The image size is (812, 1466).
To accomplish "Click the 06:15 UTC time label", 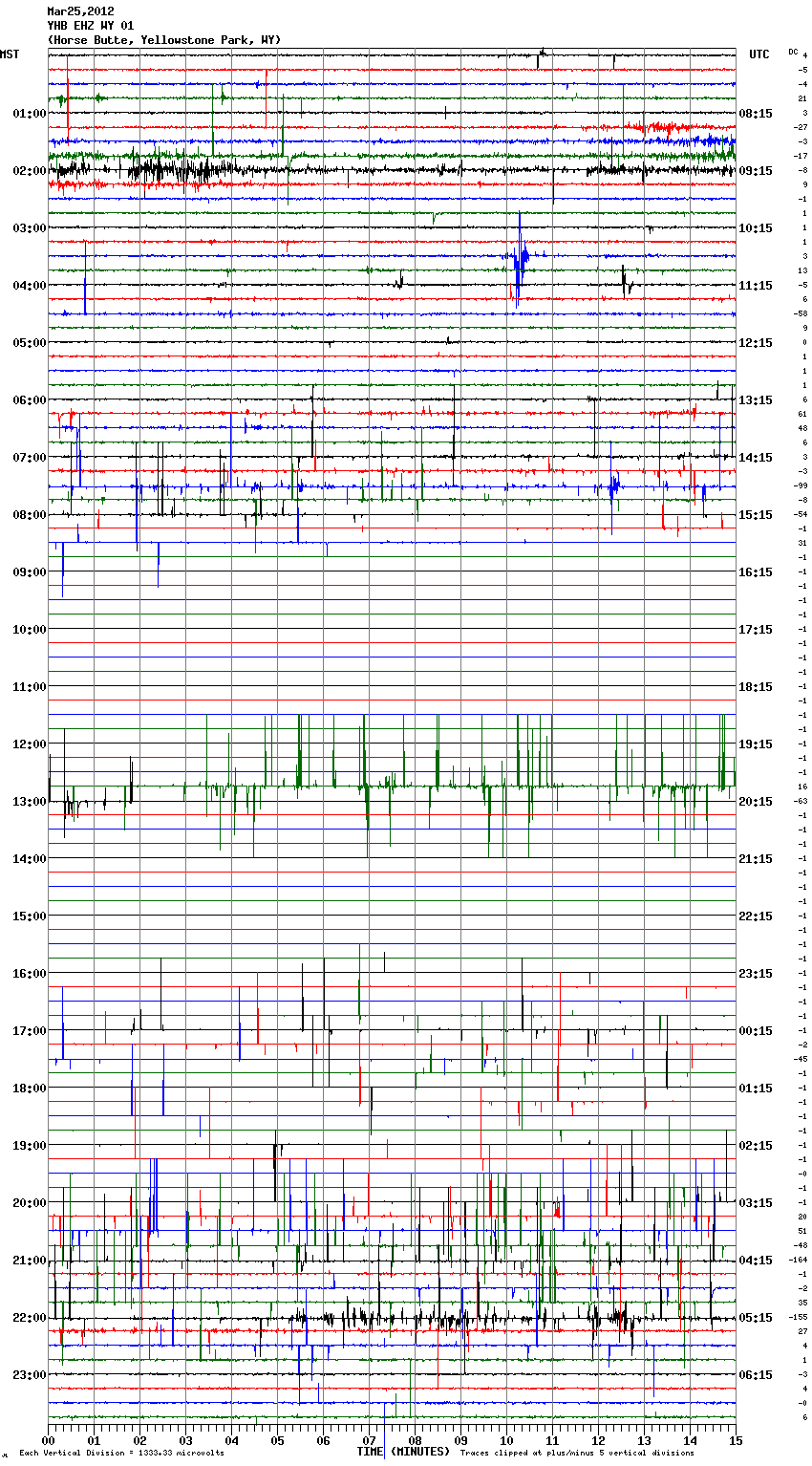I will pyautogui.click(x=756, y=1374).
